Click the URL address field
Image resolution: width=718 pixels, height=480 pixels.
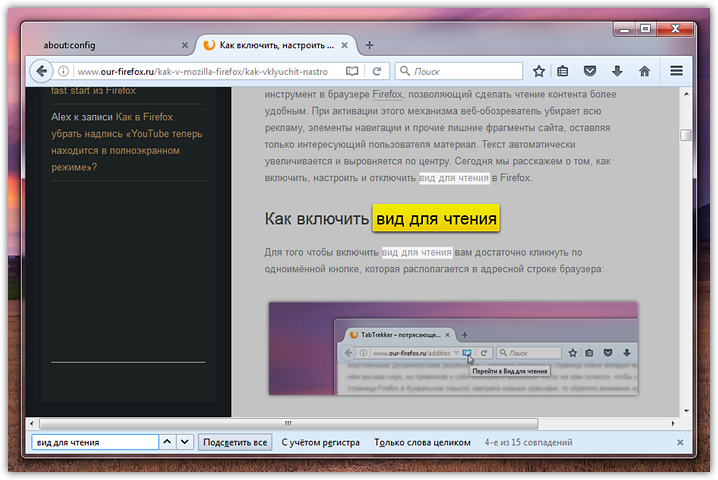pos(203,71)
